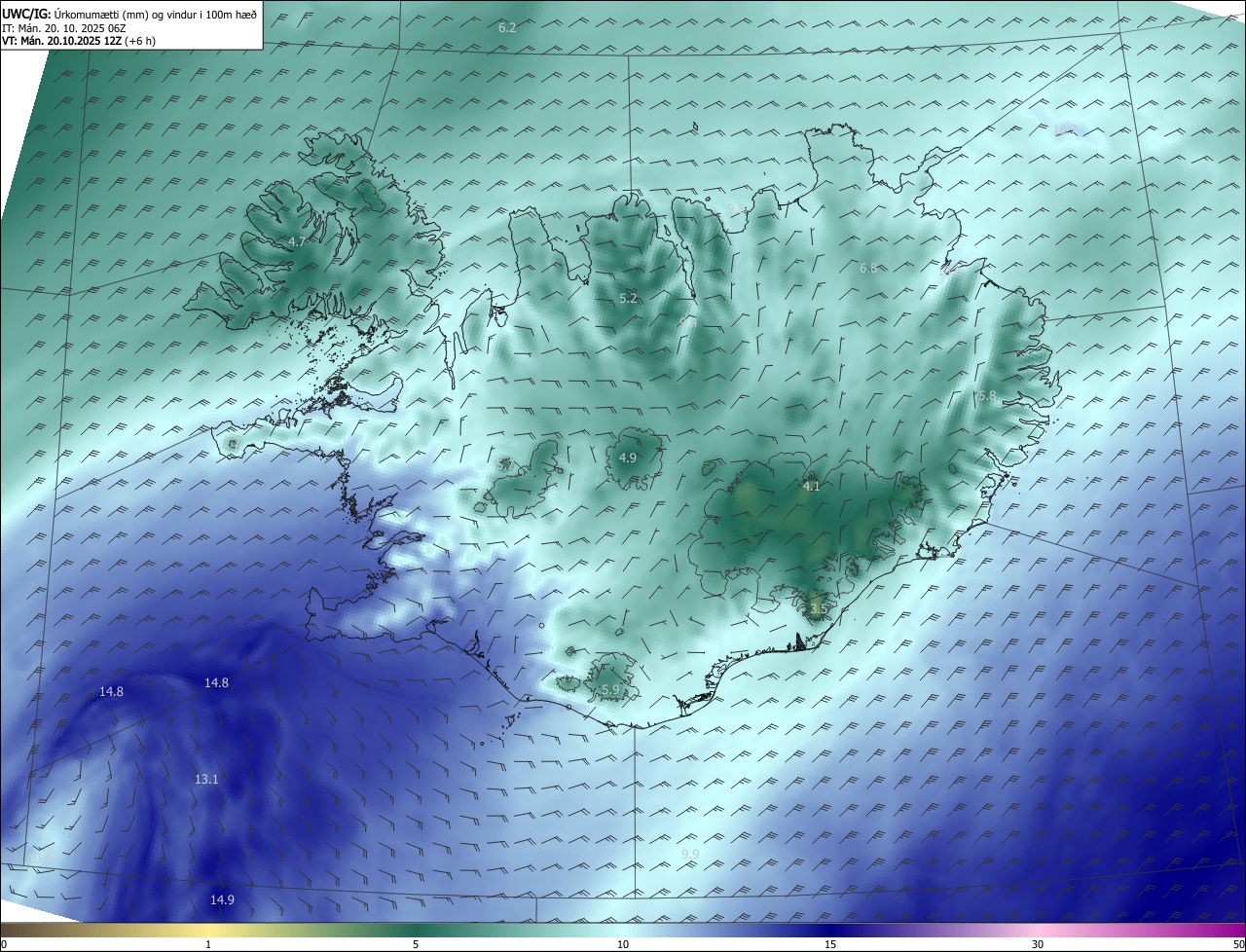Click the color scale label 50
This screenshot has height=952, width=1246.
pyautogui.click(x=1238, y=944)
